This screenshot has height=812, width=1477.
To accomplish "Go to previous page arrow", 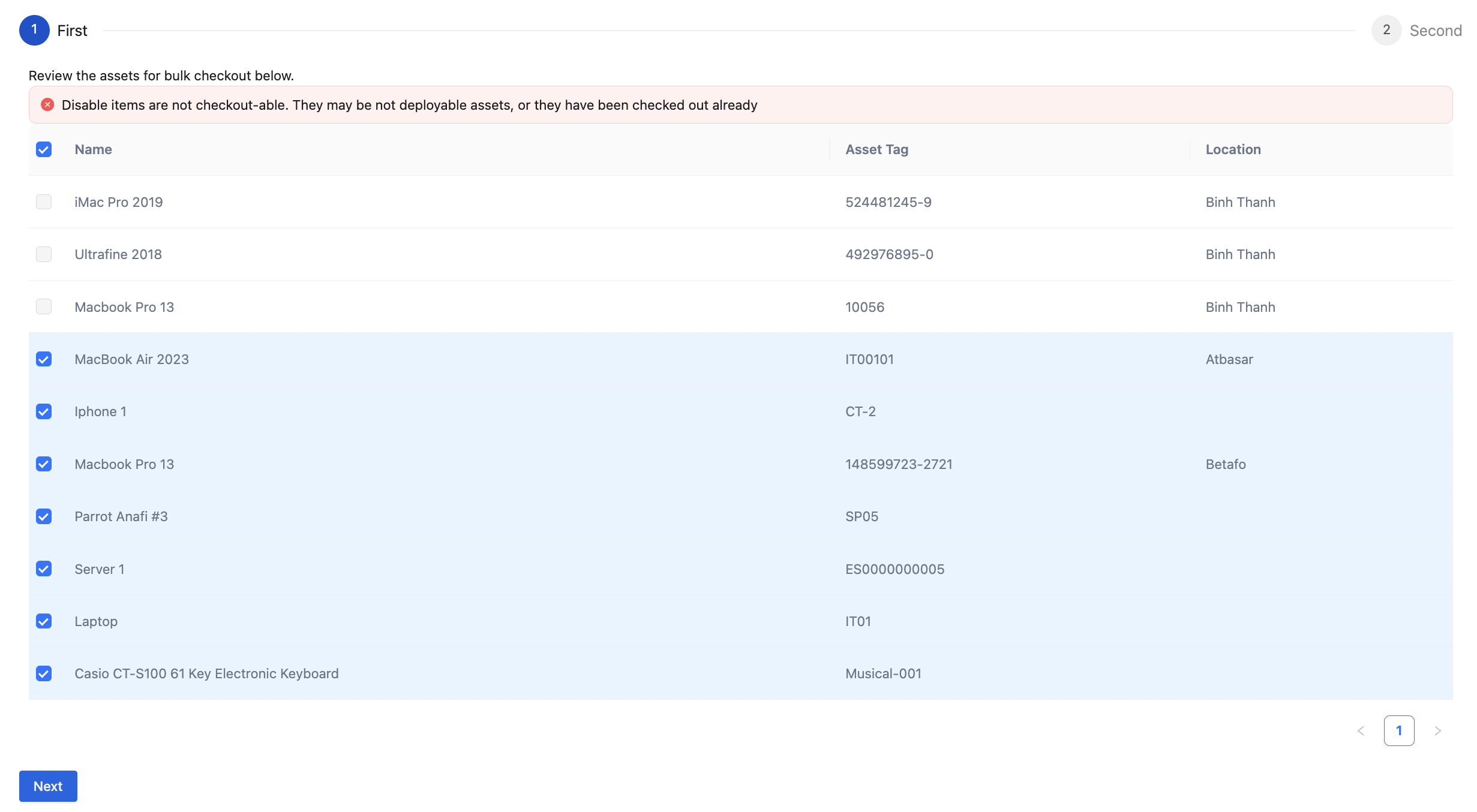I will (1361, 730).
